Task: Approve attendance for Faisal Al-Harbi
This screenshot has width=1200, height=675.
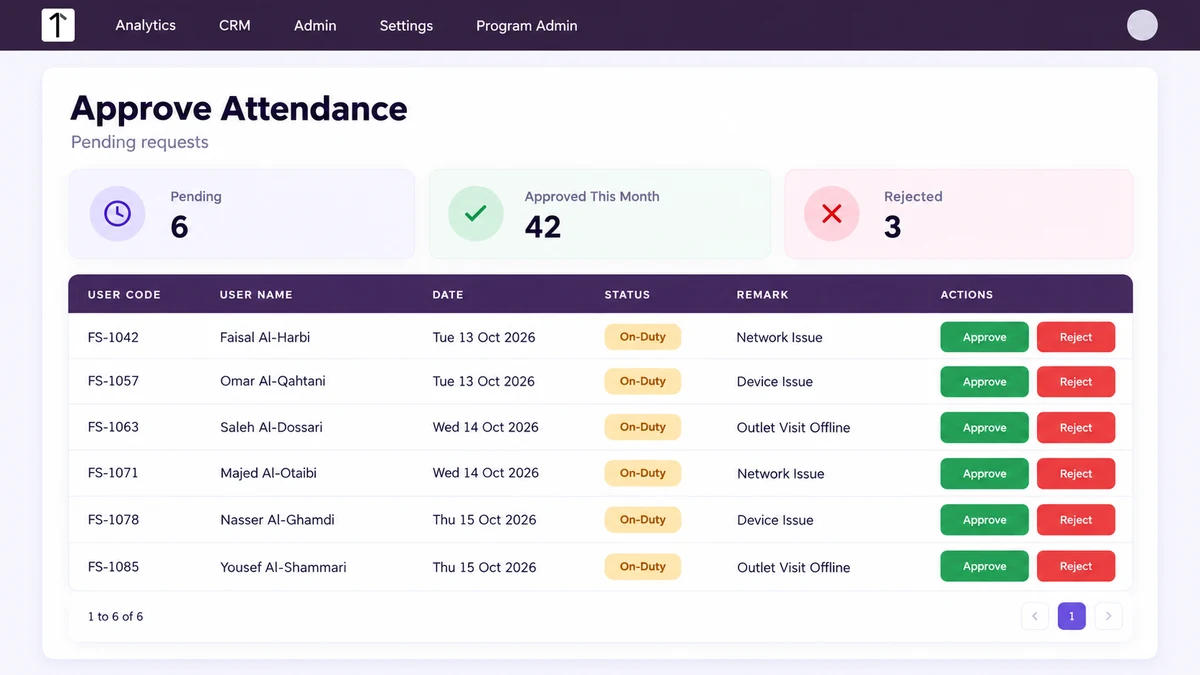Action: 984,337
